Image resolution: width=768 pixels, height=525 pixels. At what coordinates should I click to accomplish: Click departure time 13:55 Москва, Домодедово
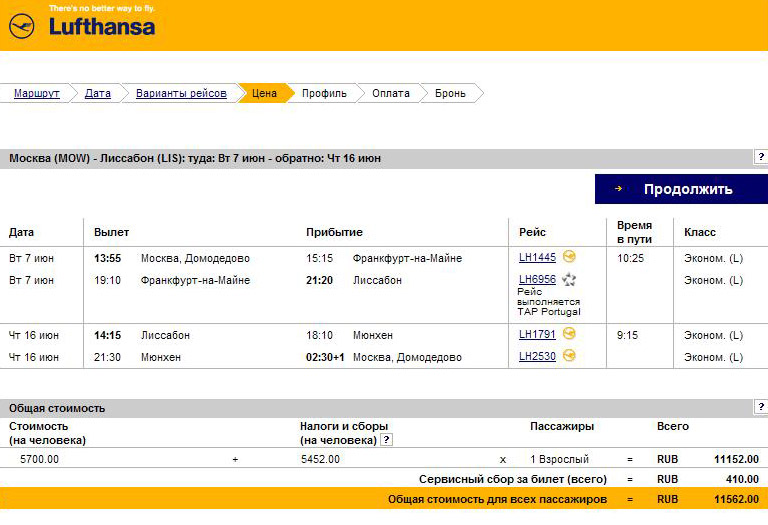(x=172, y=258)
